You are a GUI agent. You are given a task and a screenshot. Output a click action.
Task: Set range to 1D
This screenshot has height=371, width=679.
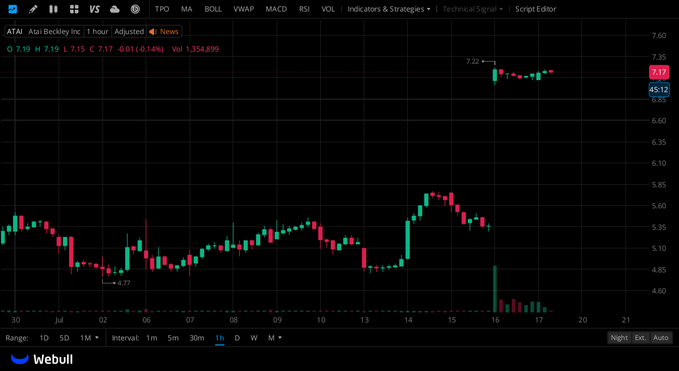(44, 338)
